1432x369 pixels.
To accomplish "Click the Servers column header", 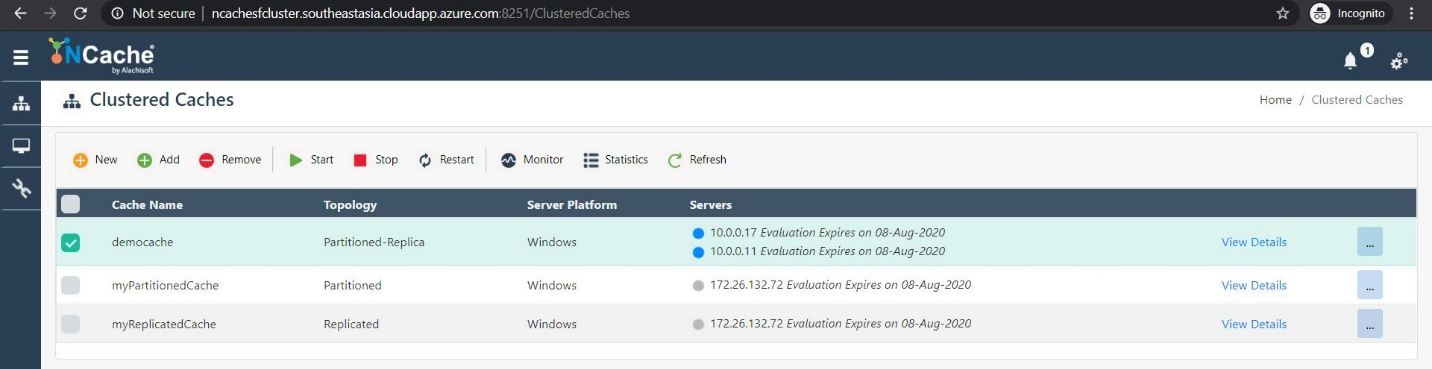I will (711, 205).
